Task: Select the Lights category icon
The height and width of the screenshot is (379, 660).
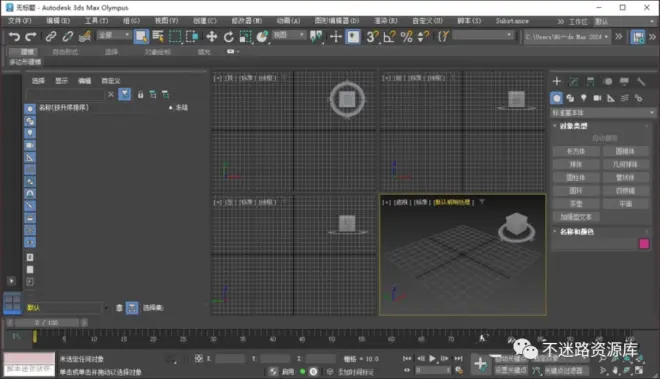Action: click(583, 98)
